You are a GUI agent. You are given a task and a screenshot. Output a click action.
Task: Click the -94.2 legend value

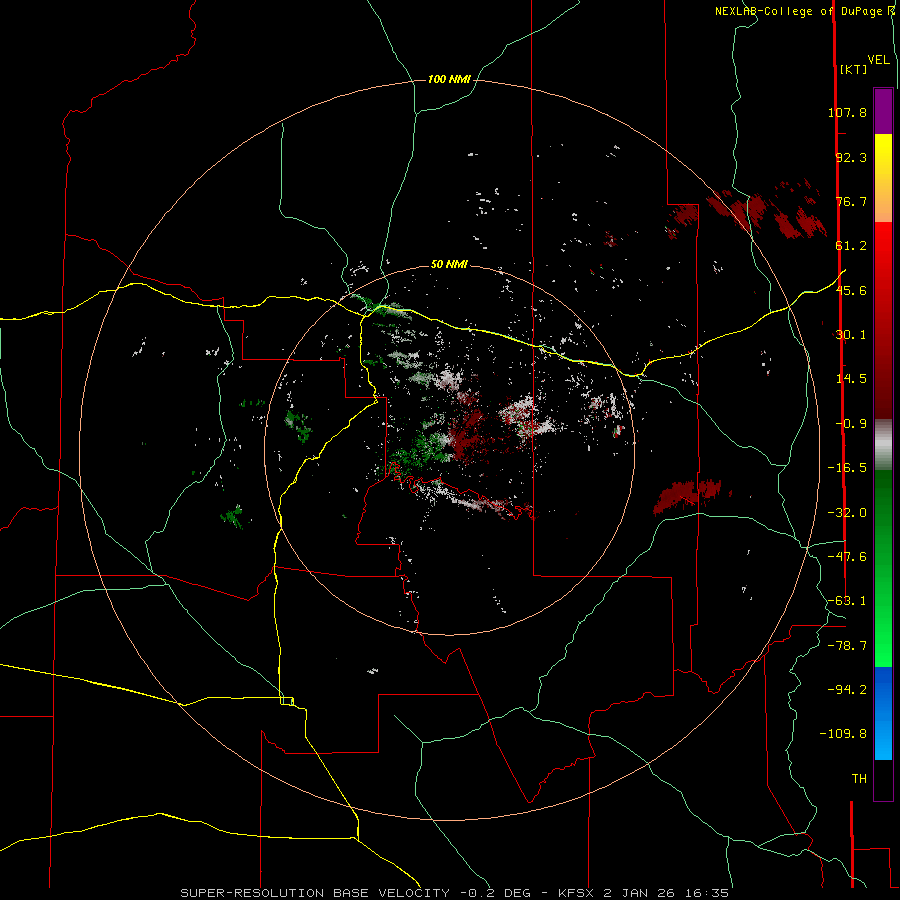(847, 689)
